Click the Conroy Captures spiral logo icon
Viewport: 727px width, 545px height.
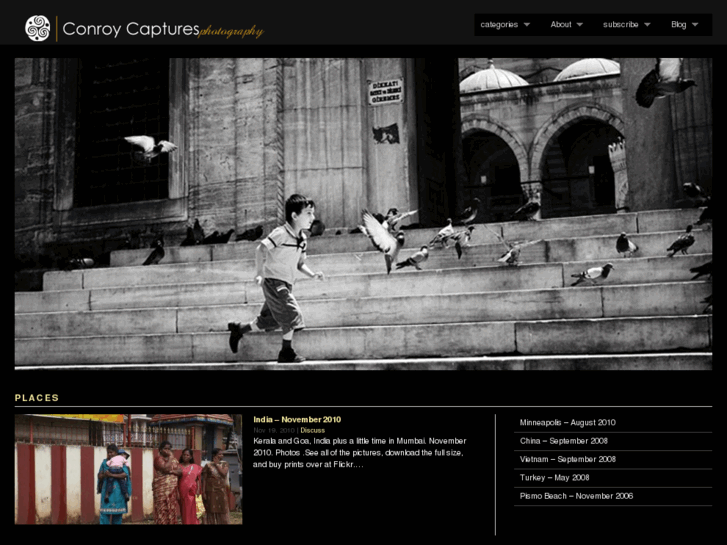[38, 28]
